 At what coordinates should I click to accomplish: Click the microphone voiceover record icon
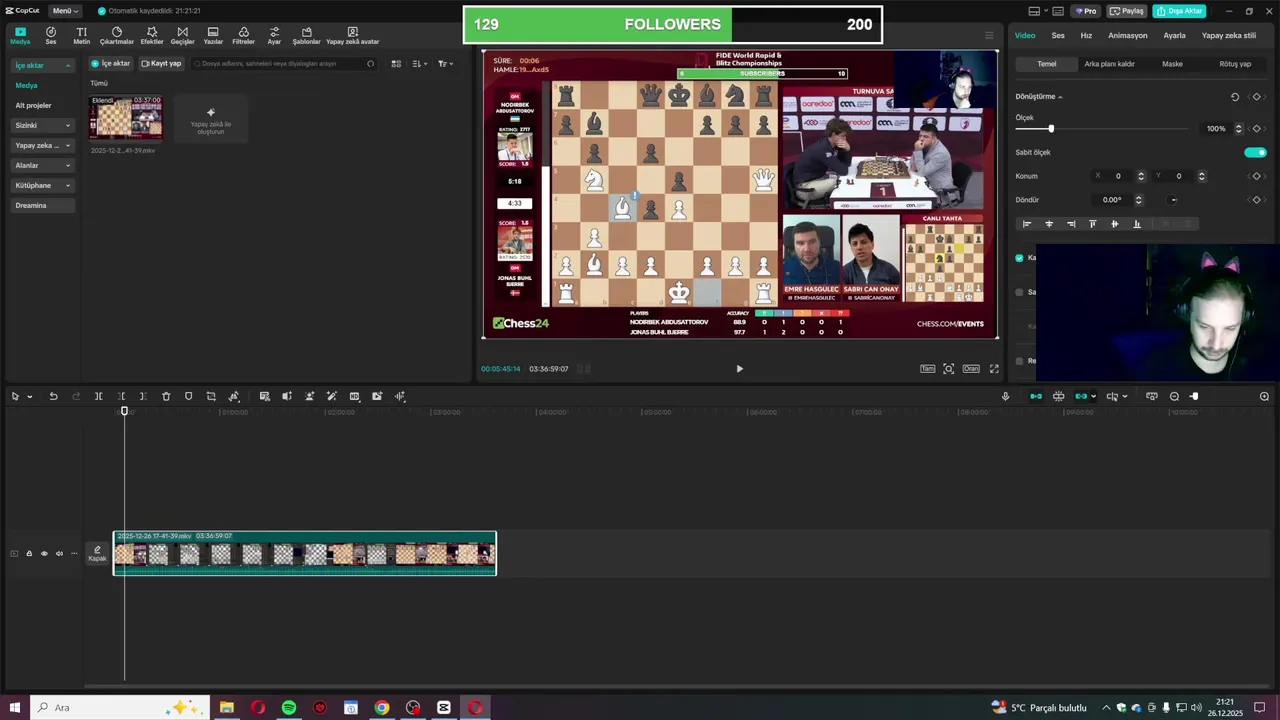pyautogui.click(x=1005, y=397)
